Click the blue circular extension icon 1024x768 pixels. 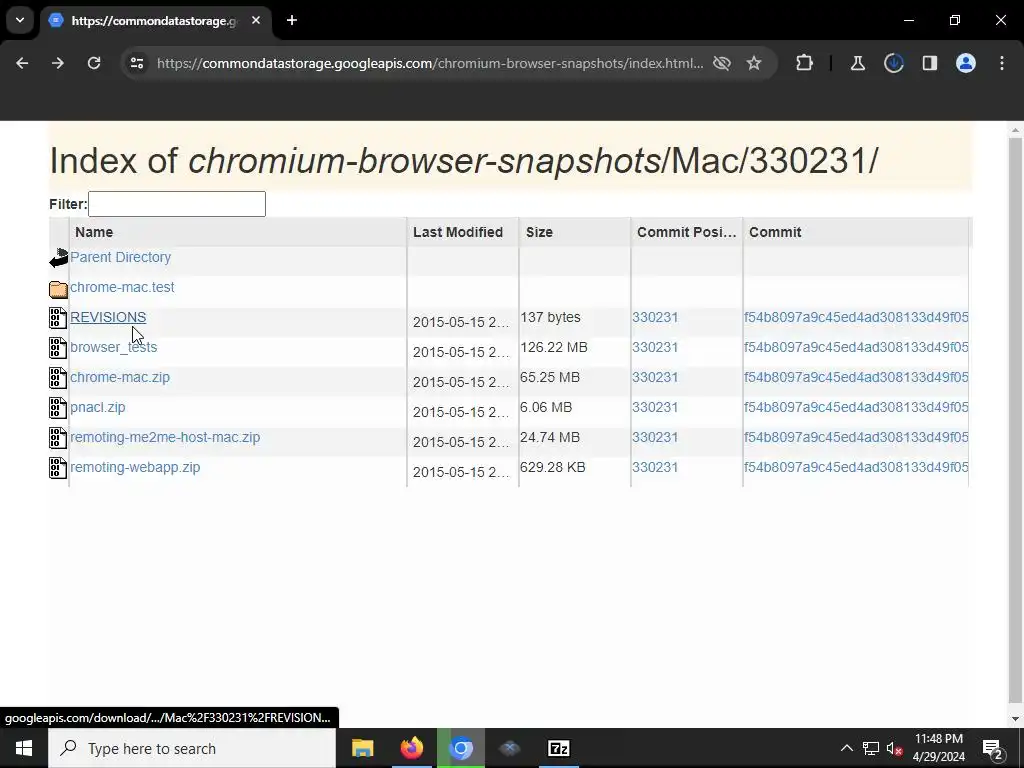pyautogui.click(x=893, y=63)
